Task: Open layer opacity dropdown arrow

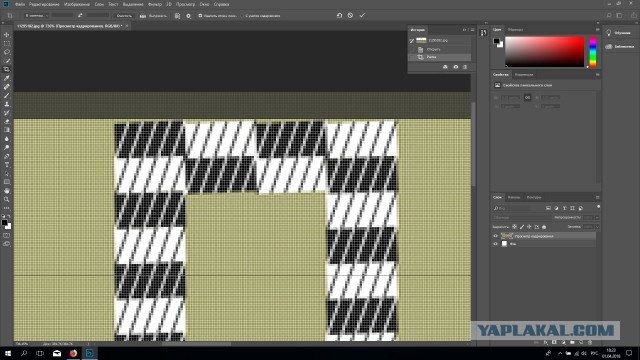Action: (597, 218)
